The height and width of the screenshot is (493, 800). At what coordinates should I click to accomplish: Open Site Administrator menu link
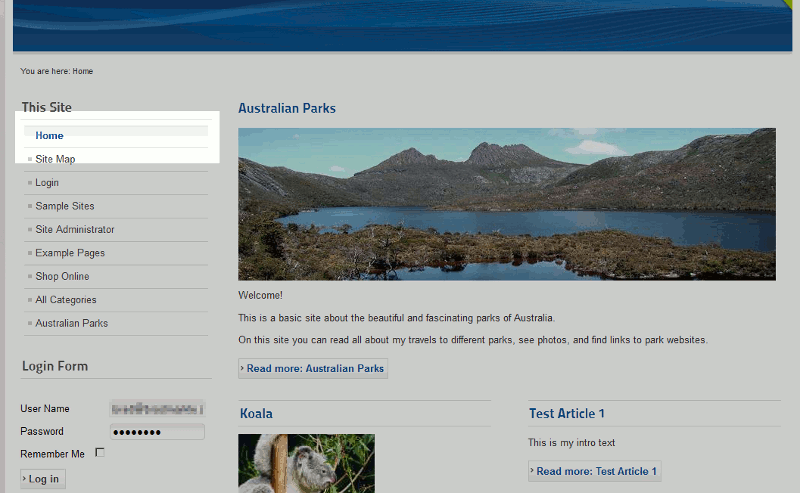pos(75,230)
